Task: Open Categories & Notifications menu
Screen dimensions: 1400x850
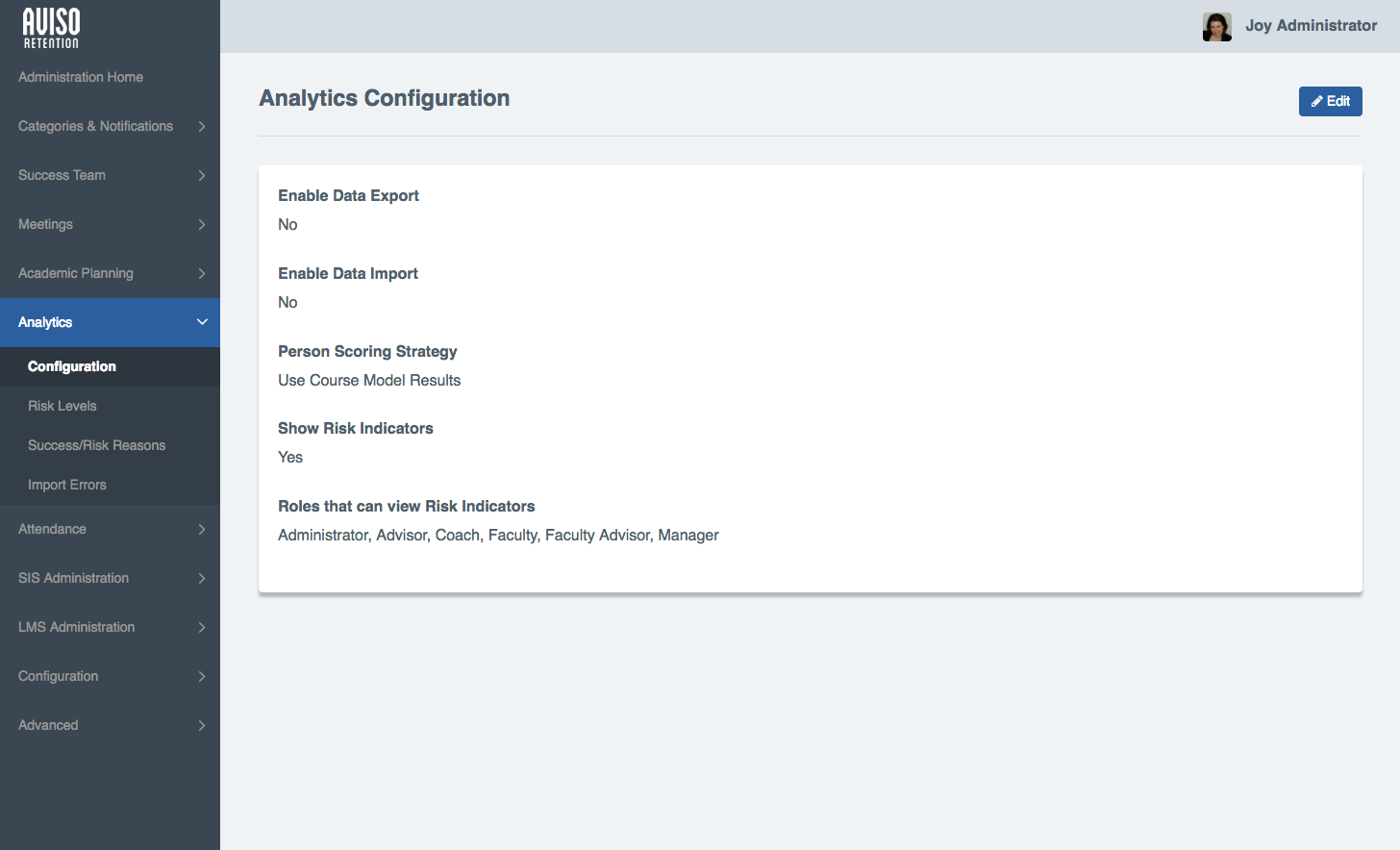Action: click(95, 126)
